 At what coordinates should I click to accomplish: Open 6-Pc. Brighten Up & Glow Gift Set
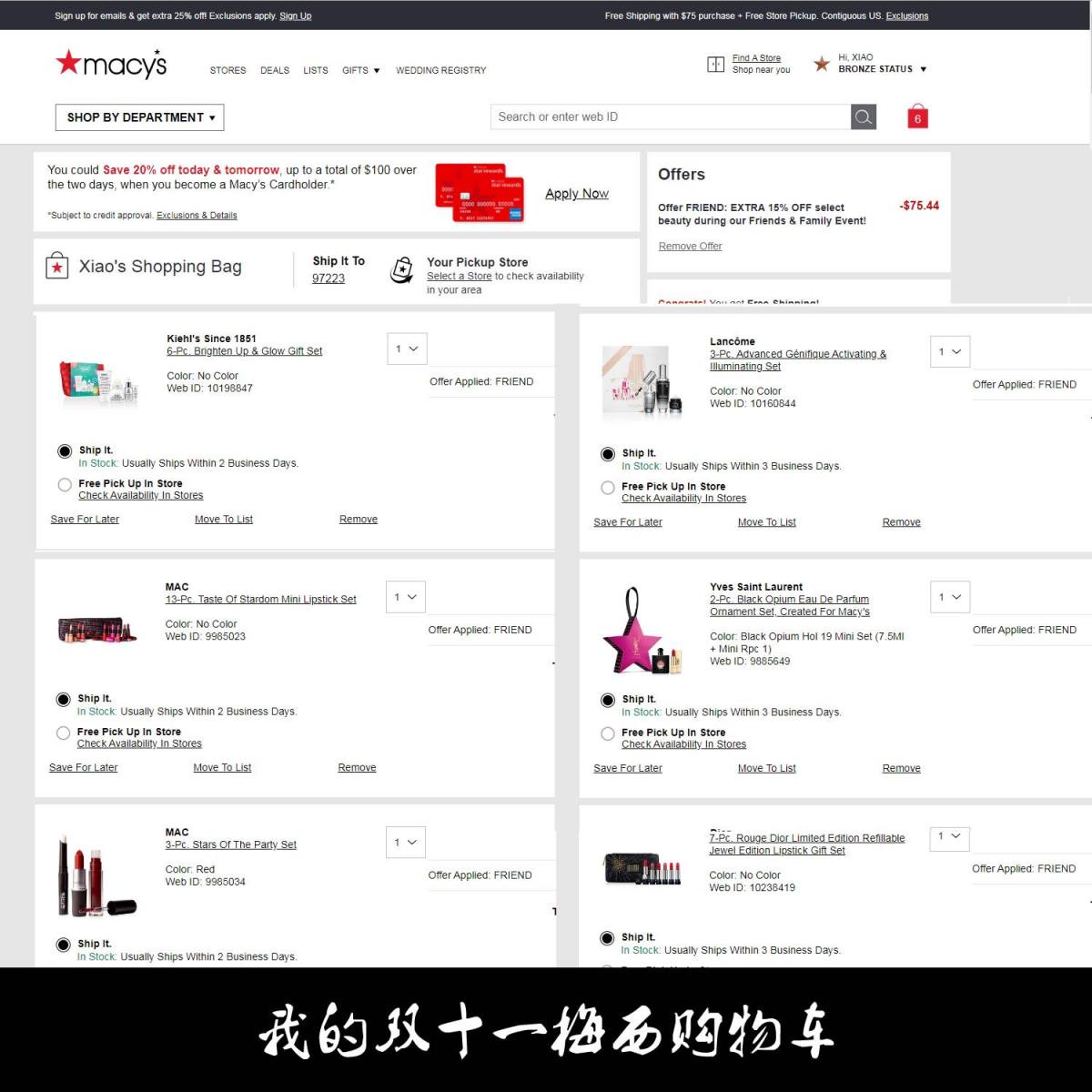coord(244,351)
